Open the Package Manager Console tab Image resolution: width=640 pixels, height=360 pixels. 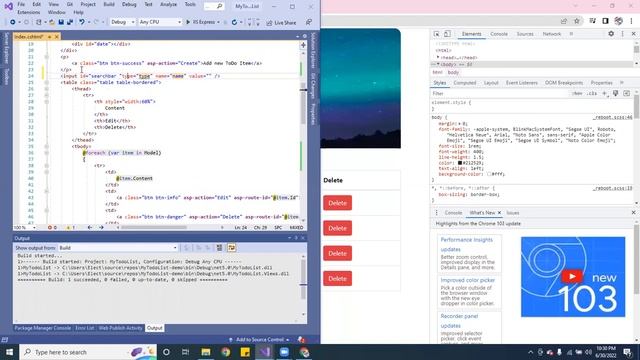tap(42, 328)
